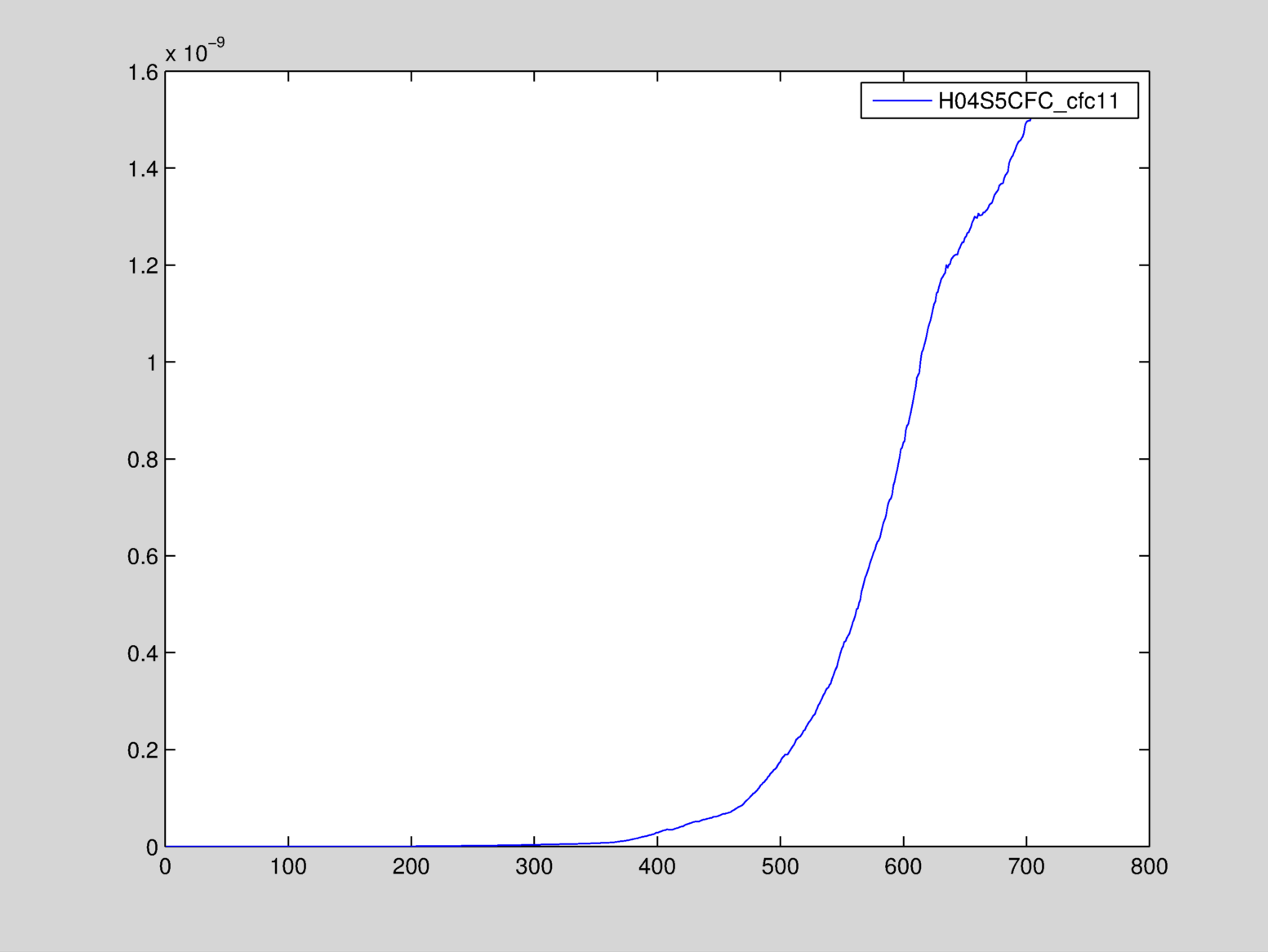Select the x-axis tick label 100
Image resolution: width=1268 pixels, height=952 pixels.
288,867
